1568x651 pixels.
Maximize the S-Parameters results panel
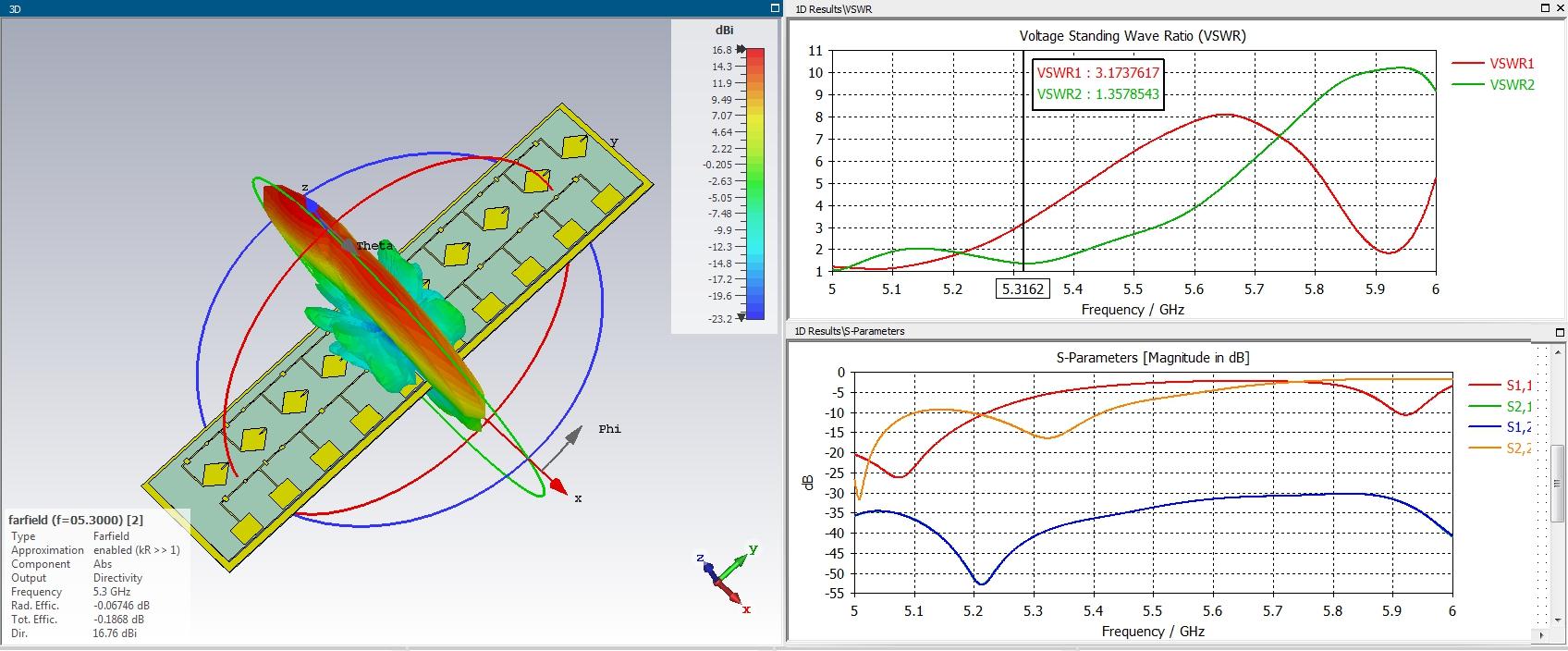(1561, 331)
